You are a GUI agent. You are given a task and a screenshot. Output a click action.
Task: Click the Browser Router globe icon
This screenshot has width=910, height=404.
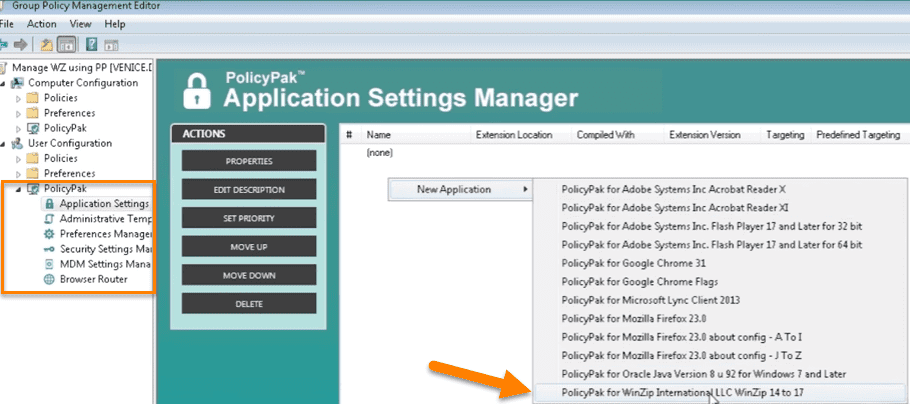click(x=49, y=279)
